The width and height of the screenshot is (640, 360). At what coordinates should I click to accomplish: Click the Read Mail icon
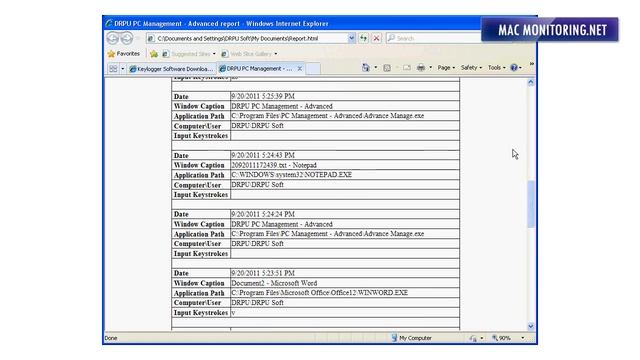pos(407,68)
